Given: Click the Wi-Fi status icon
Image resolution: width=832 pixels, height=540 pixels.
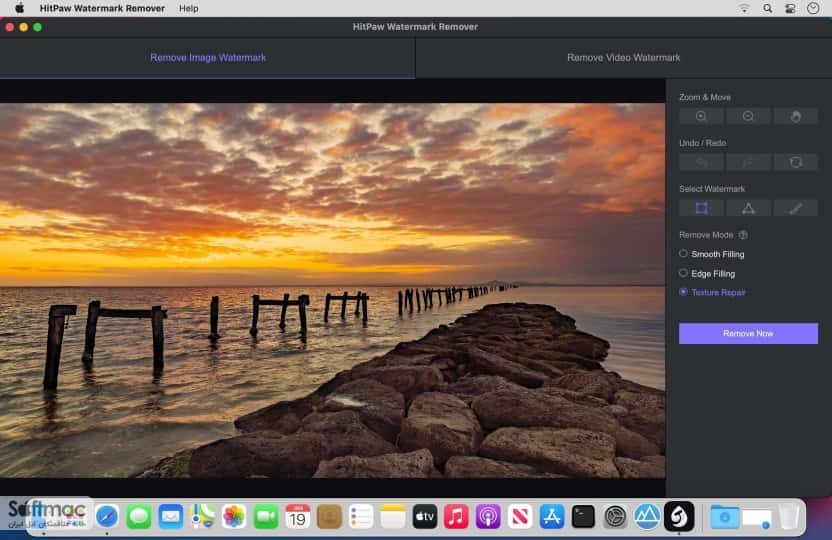Looking at the screenshot, I should (x=744, y=8).
